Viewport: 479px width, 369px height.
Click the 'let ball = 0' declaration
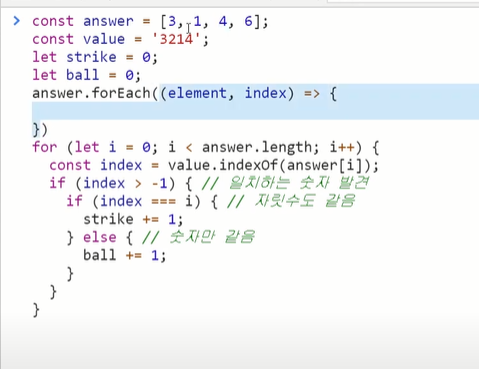click(86, 75)
